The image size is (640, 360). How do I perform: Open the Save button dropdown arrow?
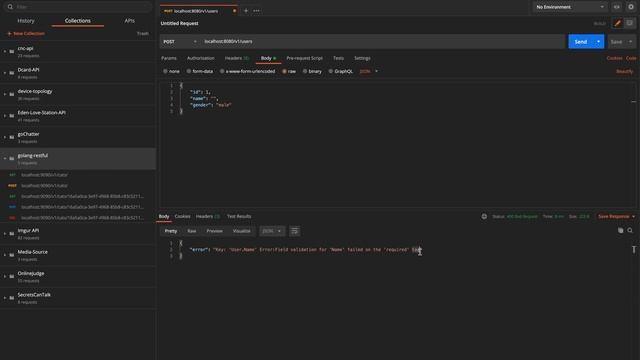click(631, 42)
